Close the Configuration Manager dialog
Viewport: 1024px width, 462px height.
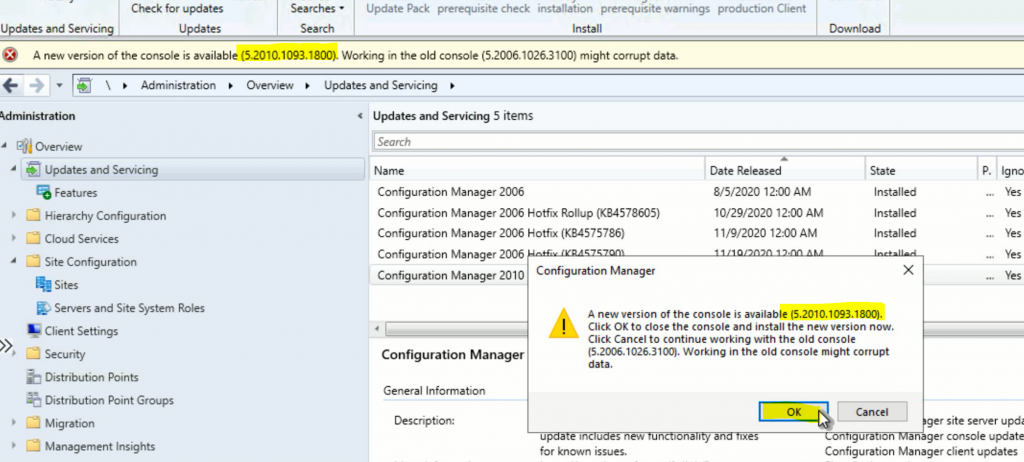pos(908,270)
